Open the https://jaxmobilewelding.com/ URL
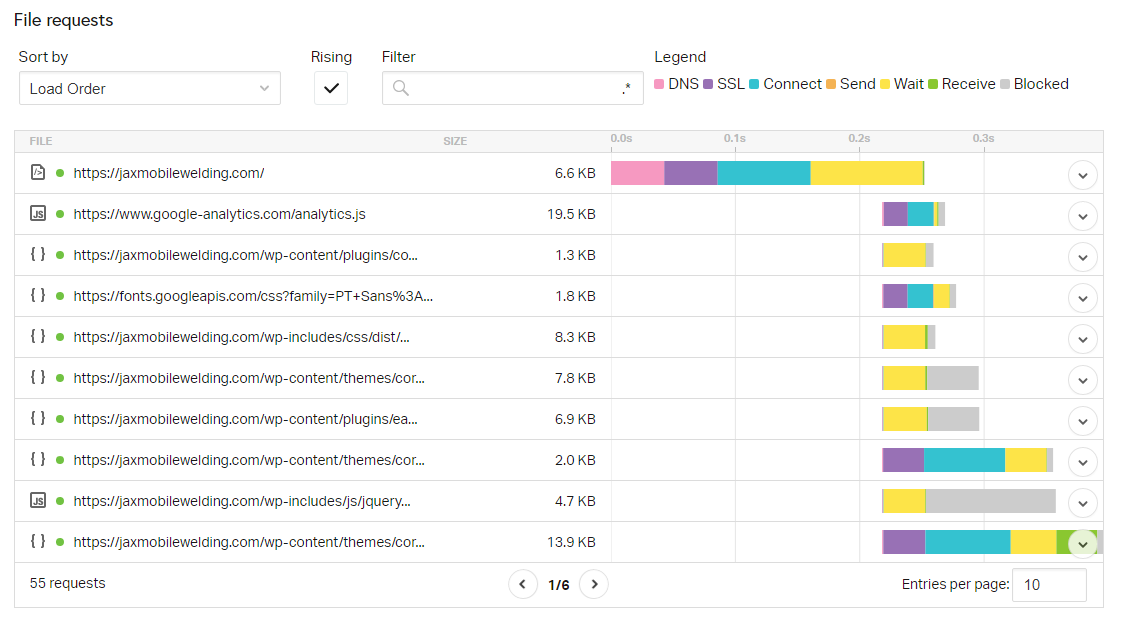This screenshot has height=618, width=1121. coord(169,173)
